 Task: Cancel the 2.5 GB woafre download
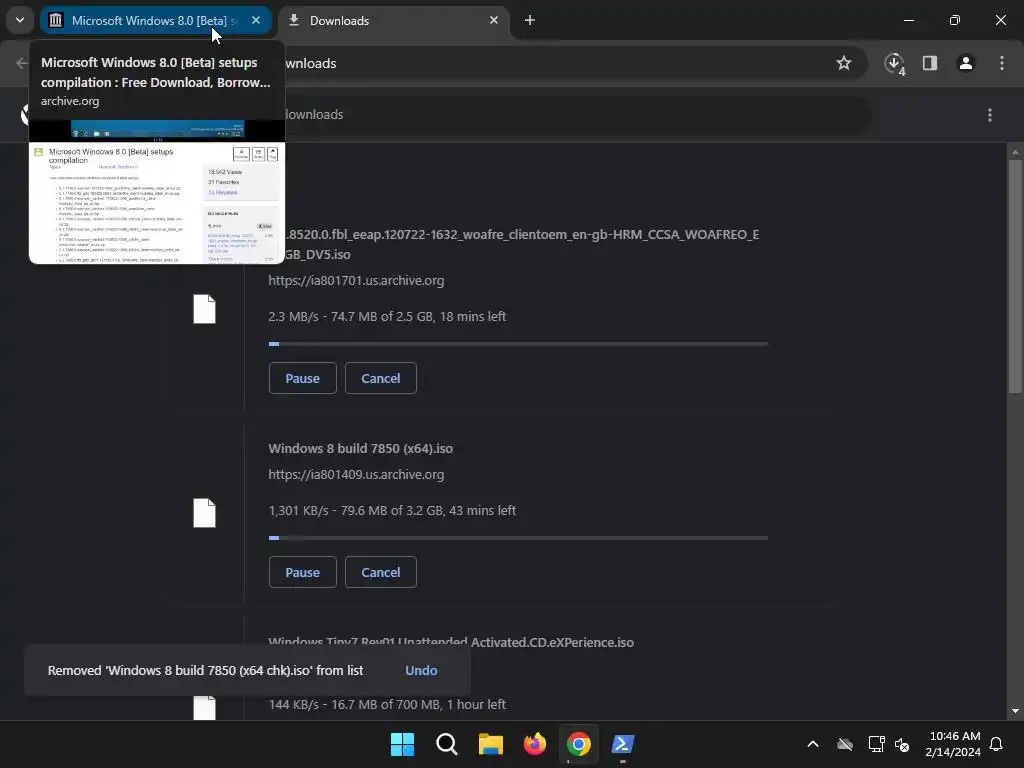click(x=381, y=378)
